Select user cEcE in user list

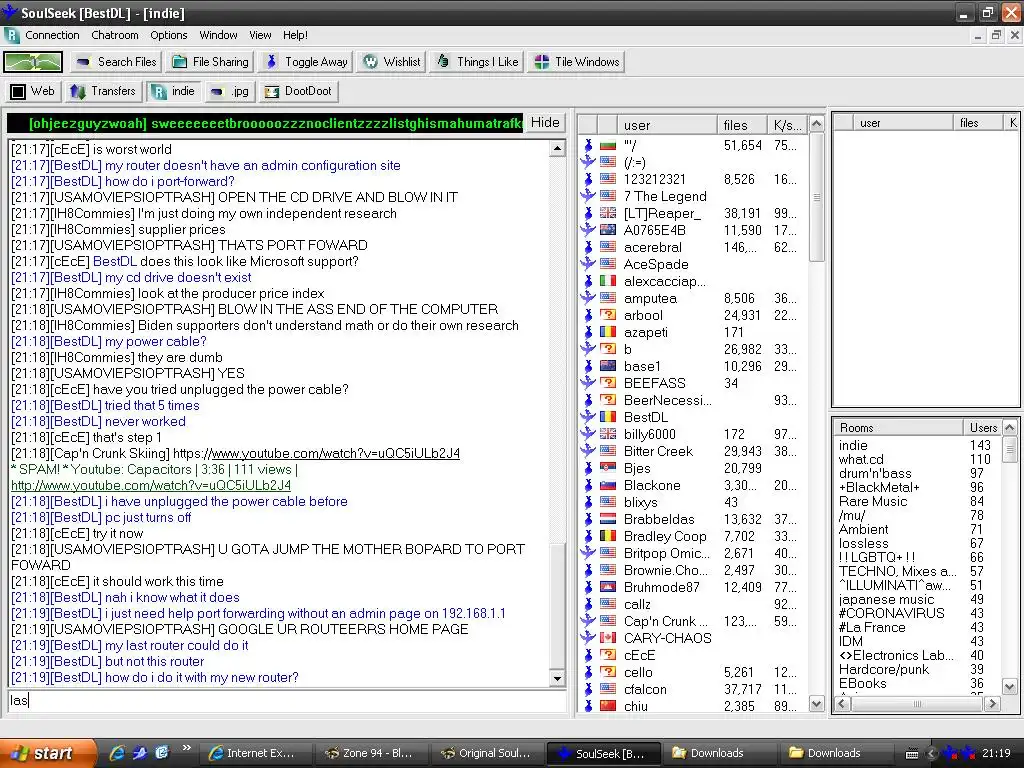tap(639, 655)
